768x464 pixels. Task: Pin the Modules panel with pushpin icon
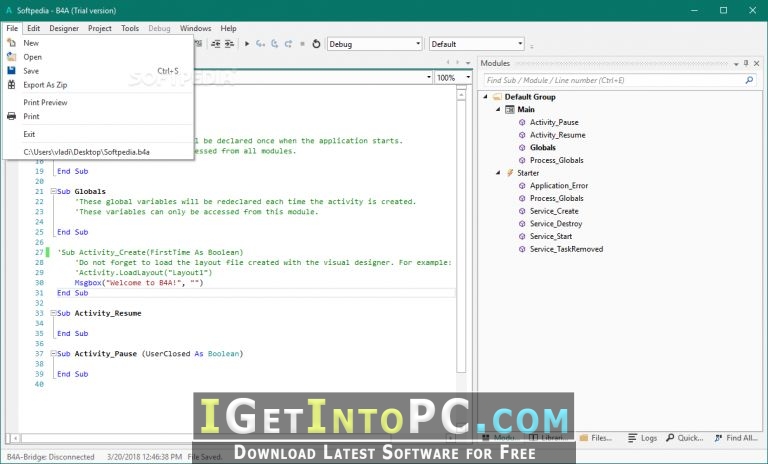(x=746, y=63)
